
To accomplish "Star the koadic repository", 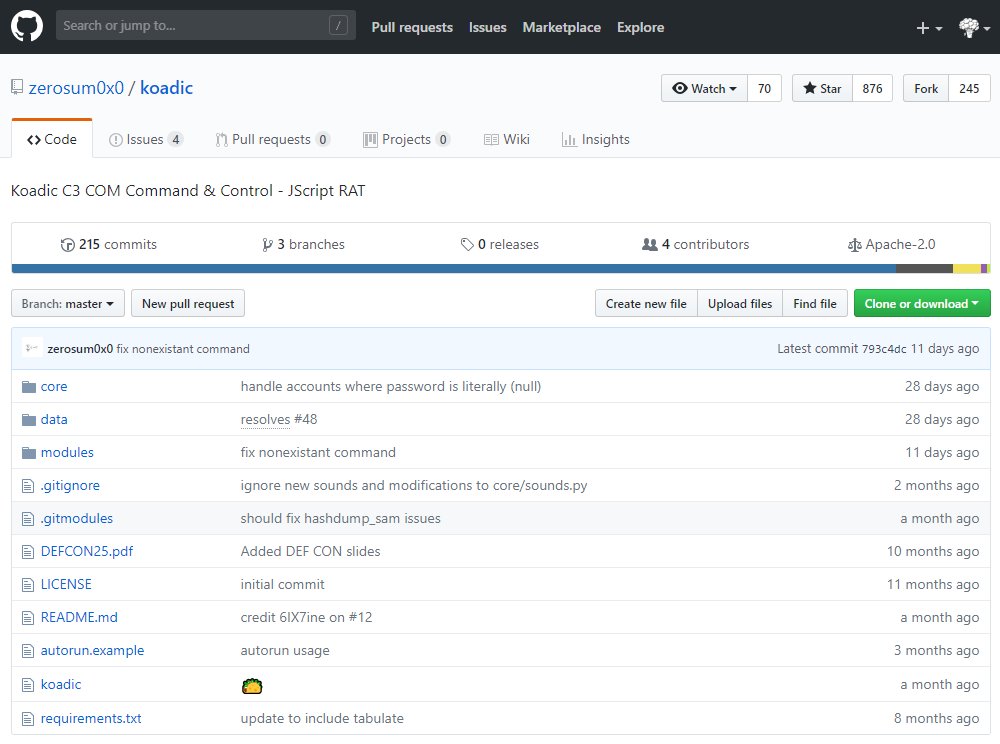I will (822, 89).
